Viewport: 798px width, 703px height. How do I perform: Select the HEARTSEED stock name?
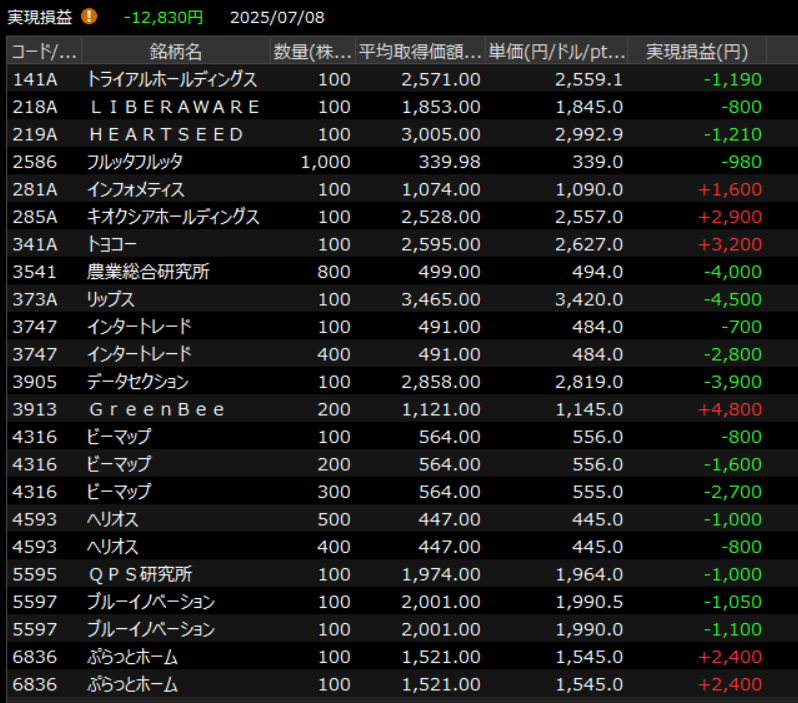[166, 134]
